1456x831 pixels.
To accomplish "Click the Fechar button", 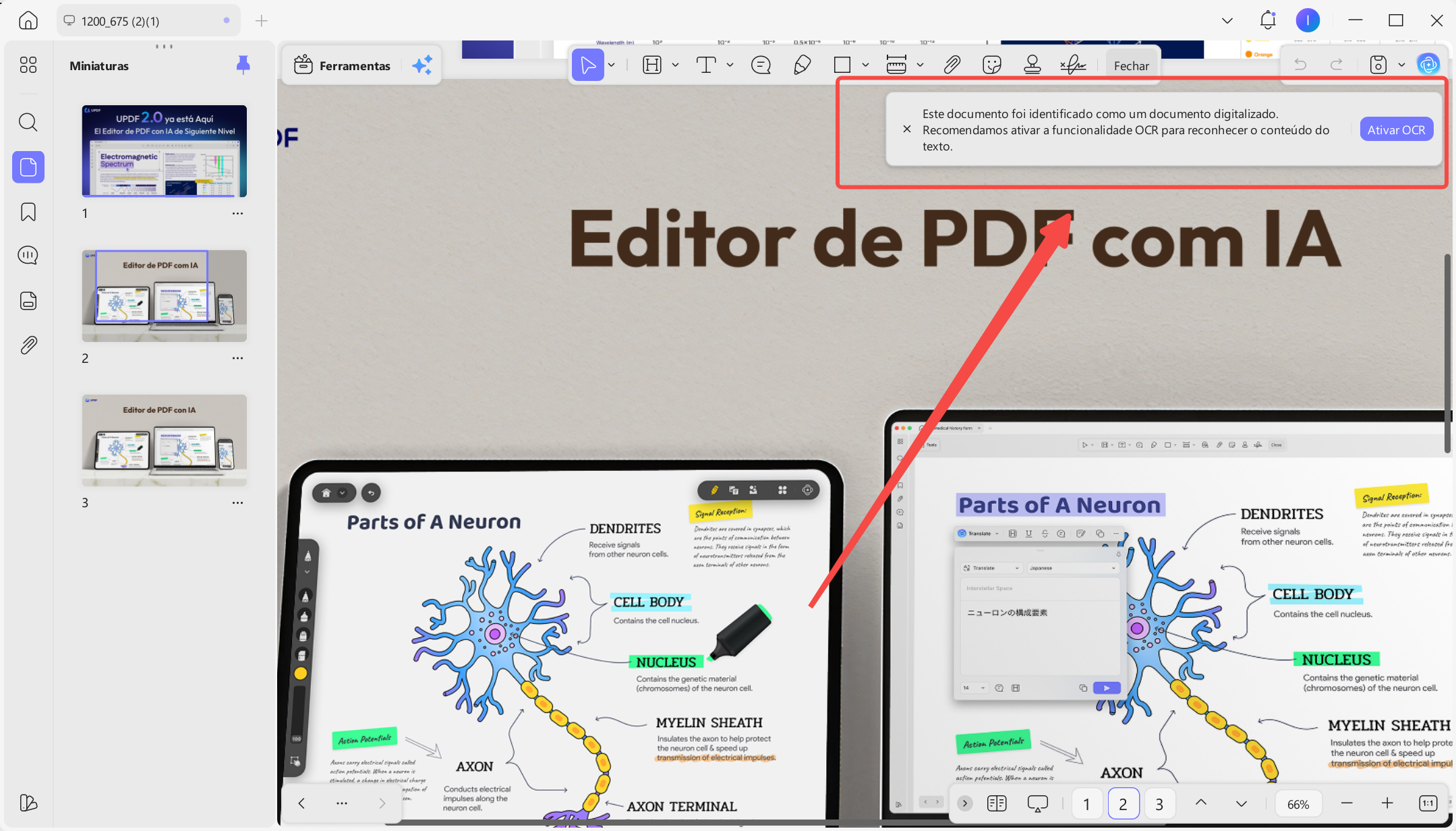I will (x=1131, y=65).
